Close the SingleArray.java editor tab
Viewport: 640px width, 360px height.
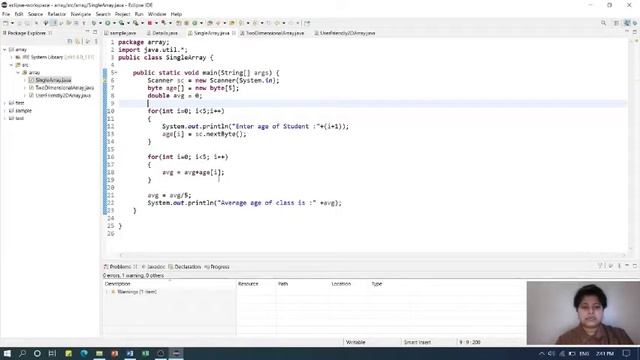coord(234,33)
